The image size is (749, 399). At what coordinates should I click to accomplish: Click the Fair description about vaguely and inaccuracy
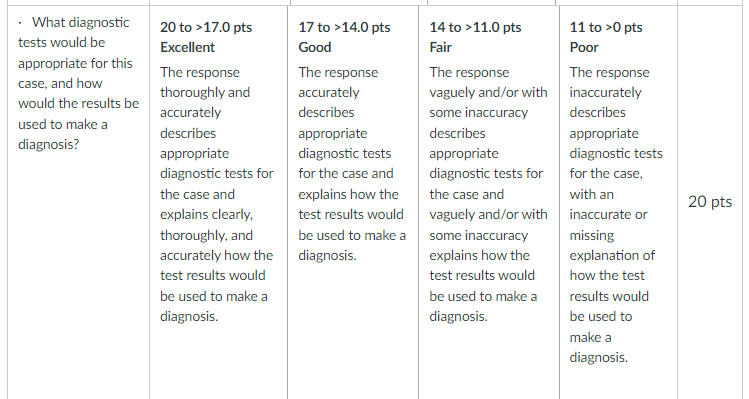pos(488,194)
